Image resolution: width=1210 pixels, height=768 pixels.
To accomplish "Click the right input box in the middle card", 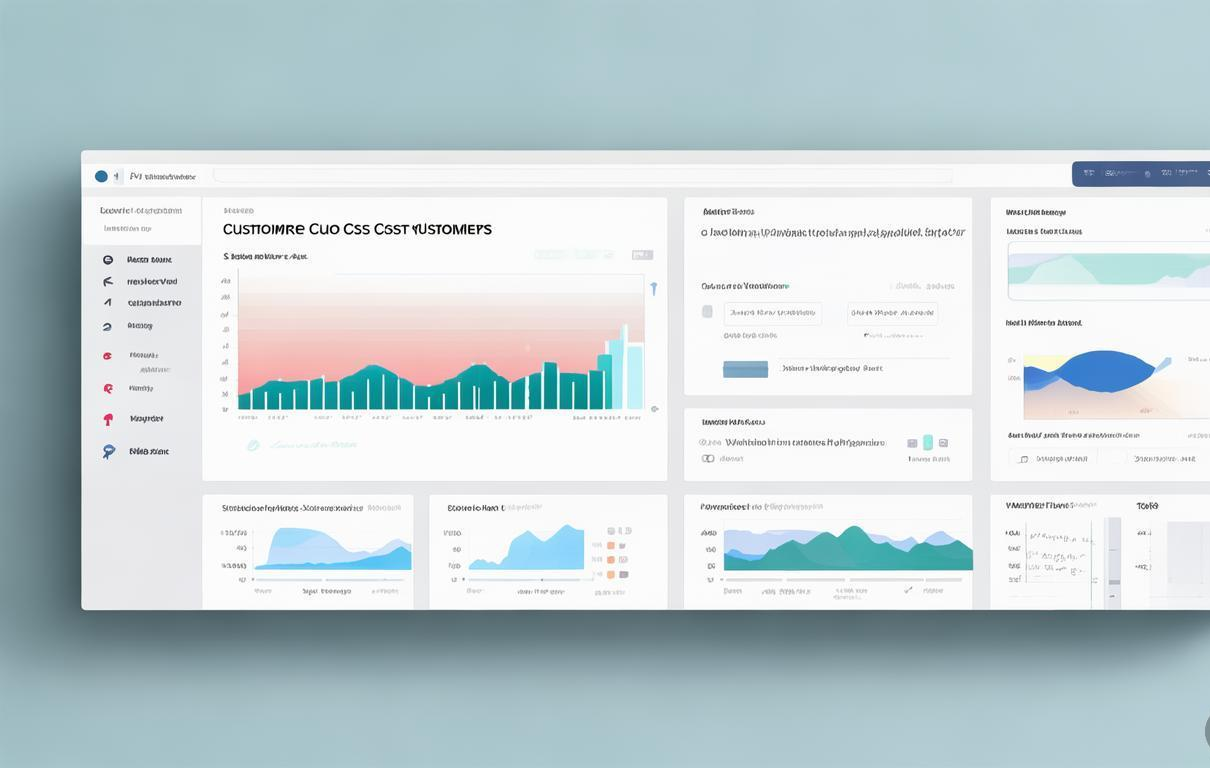I will 892,313.
